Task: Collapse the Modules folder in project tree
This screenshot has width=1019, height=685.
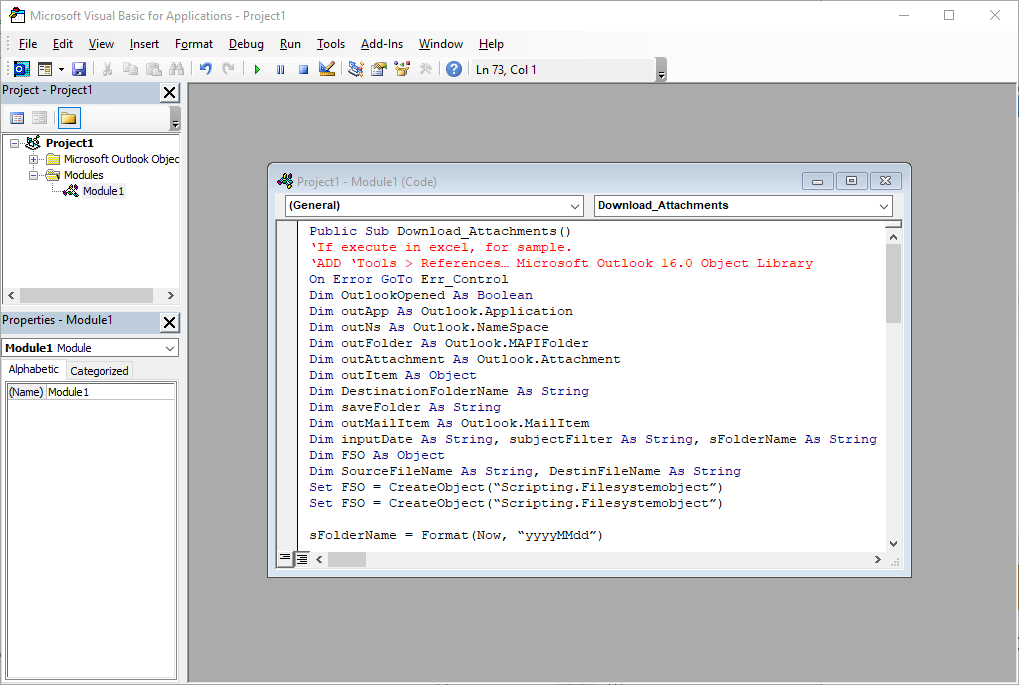Action: 34,175
